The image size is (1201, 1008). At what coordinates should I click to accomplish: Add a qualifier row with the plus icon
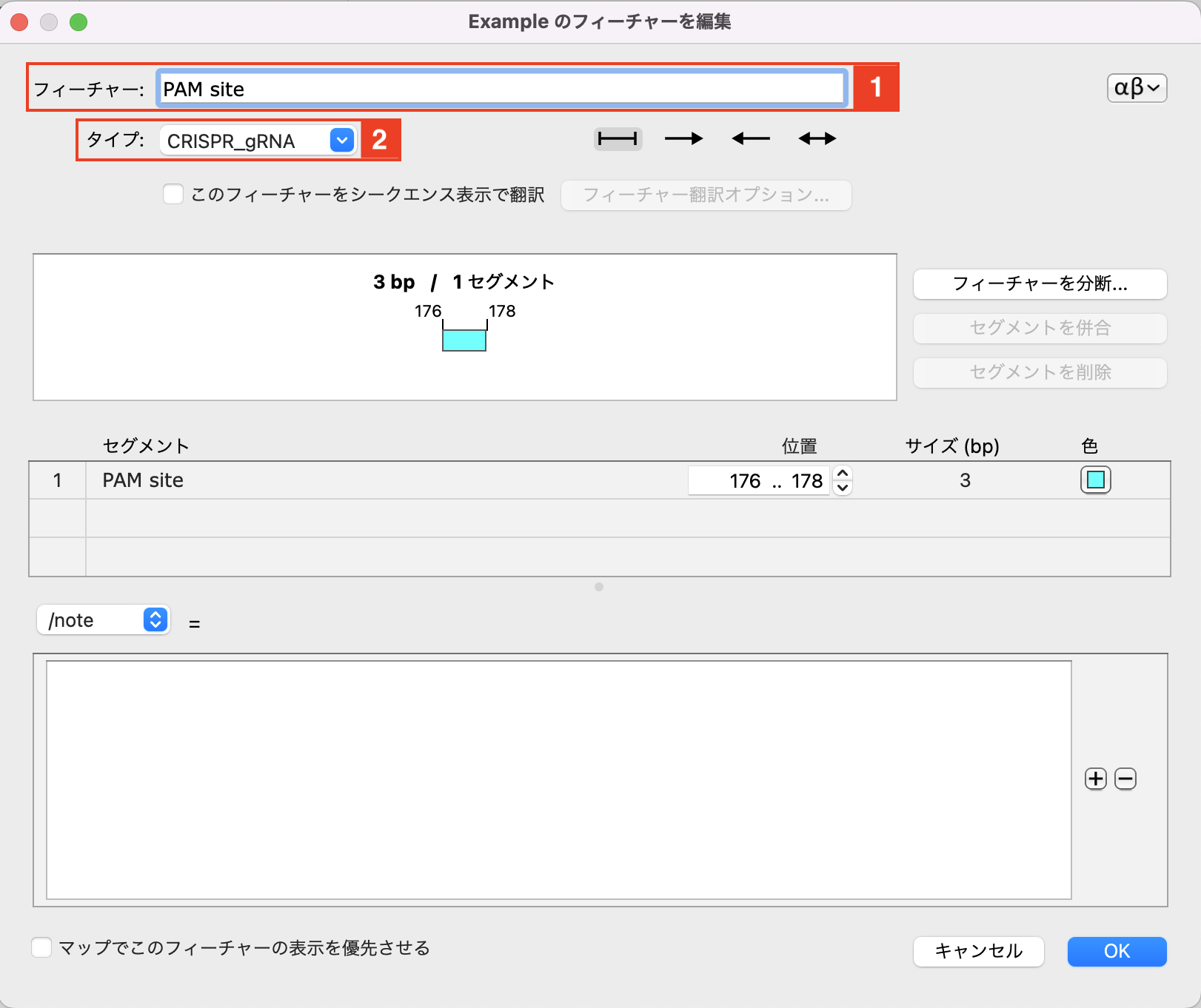[1094, 779]
